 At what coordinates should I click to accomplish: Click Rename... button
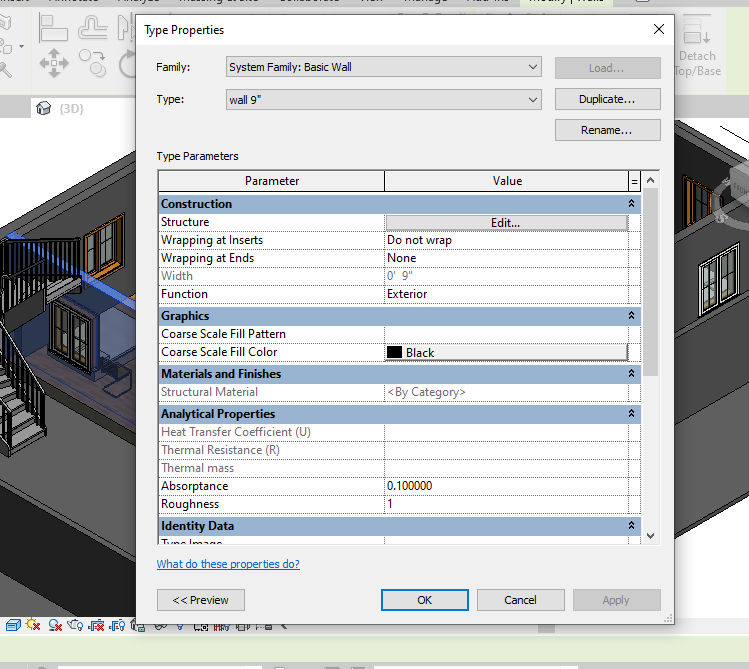608,130
